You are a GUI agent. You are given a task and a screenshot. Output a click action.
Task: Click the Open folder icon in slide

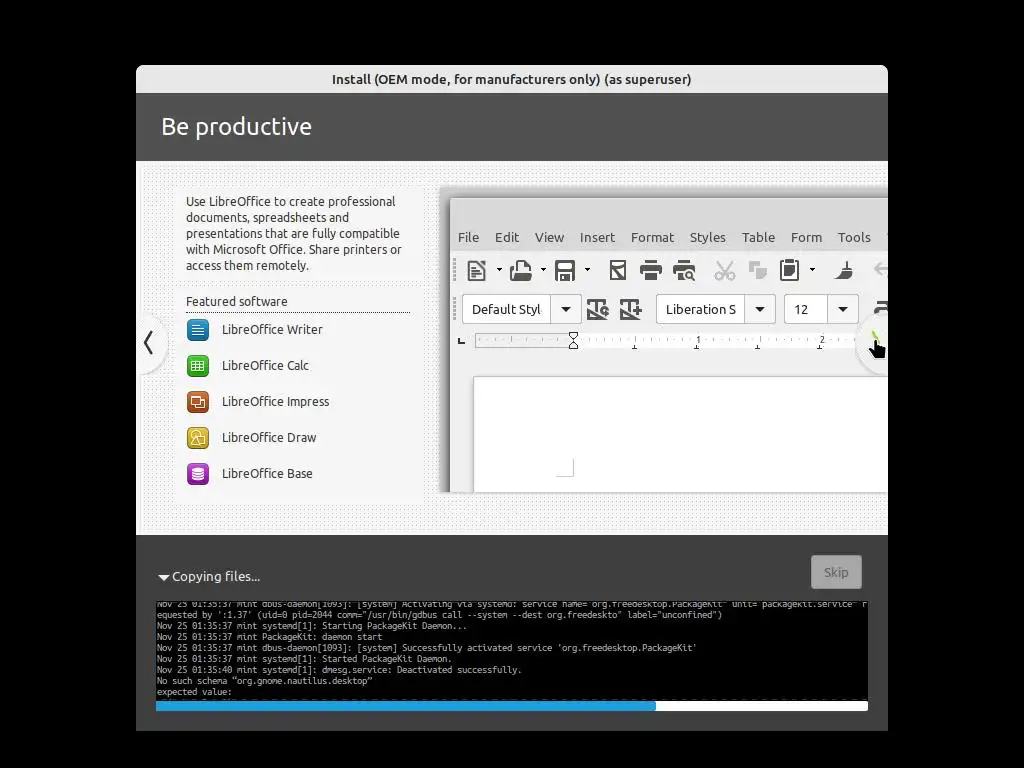point(520,270)
